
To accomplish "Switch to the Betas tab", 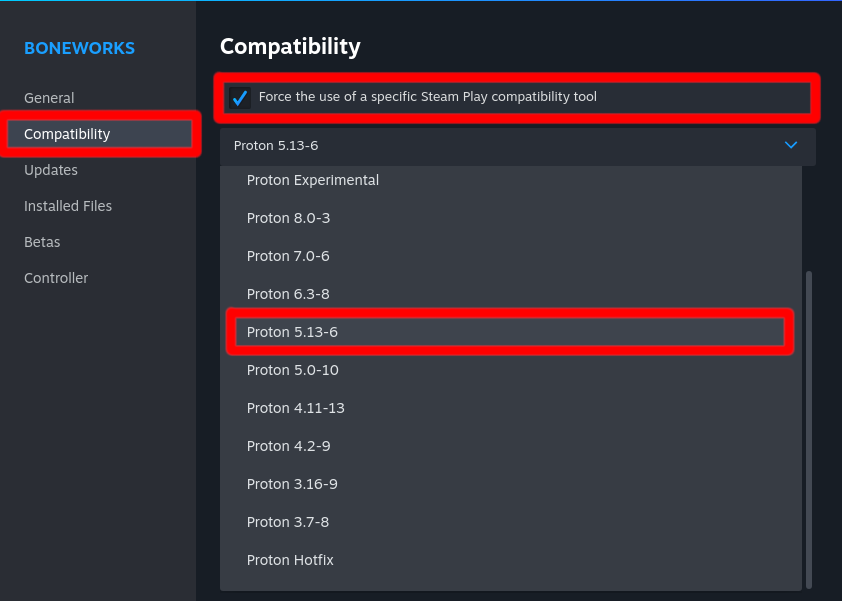I will 42,242.
